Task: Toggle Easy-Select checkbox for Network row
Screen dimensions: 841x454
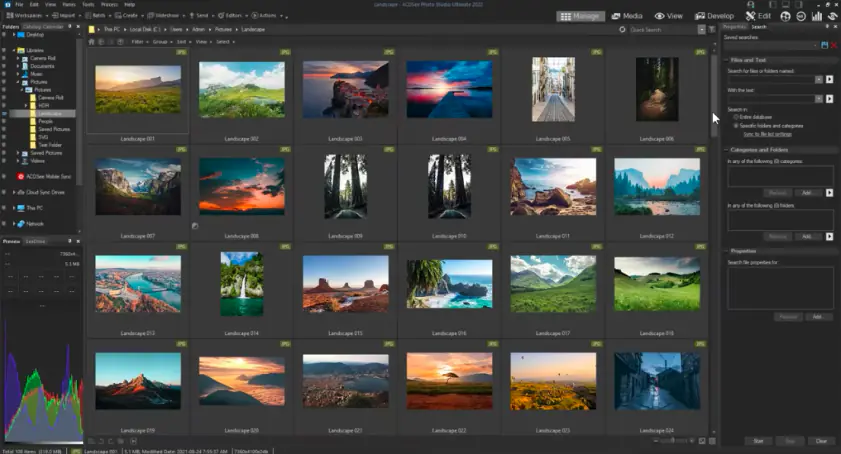Action: (x=4, y=224)
